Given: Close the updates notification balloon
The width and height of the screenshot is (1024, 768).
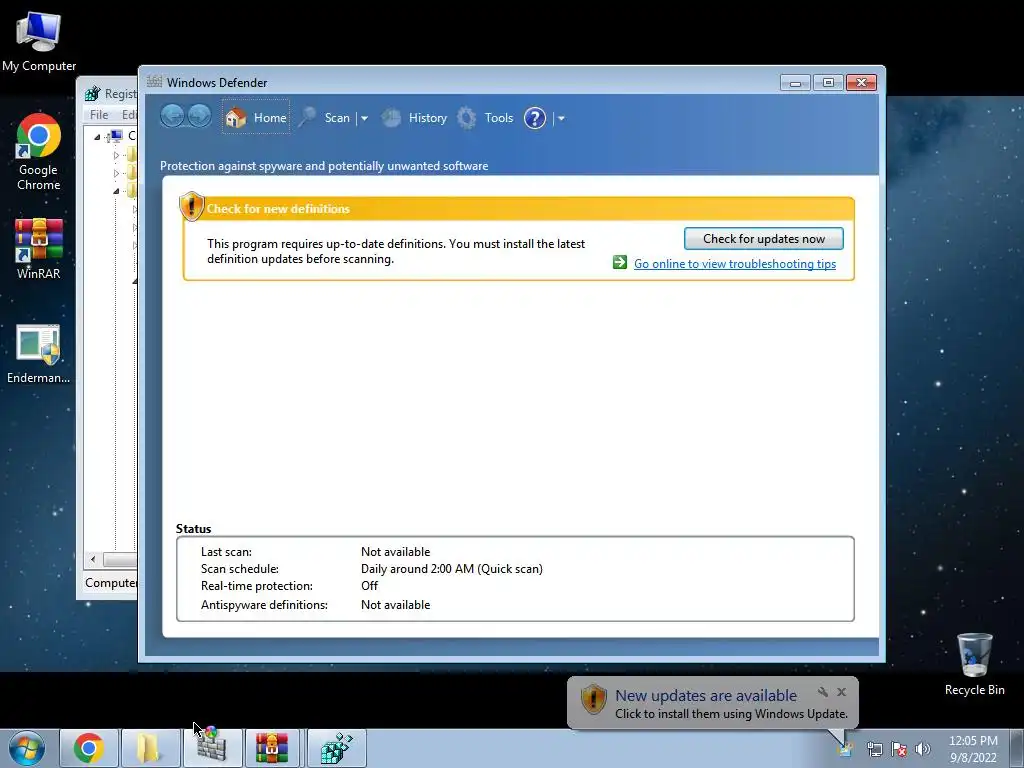Looking at the screenshot, I should pyautogui.click(x=841, y=692).
